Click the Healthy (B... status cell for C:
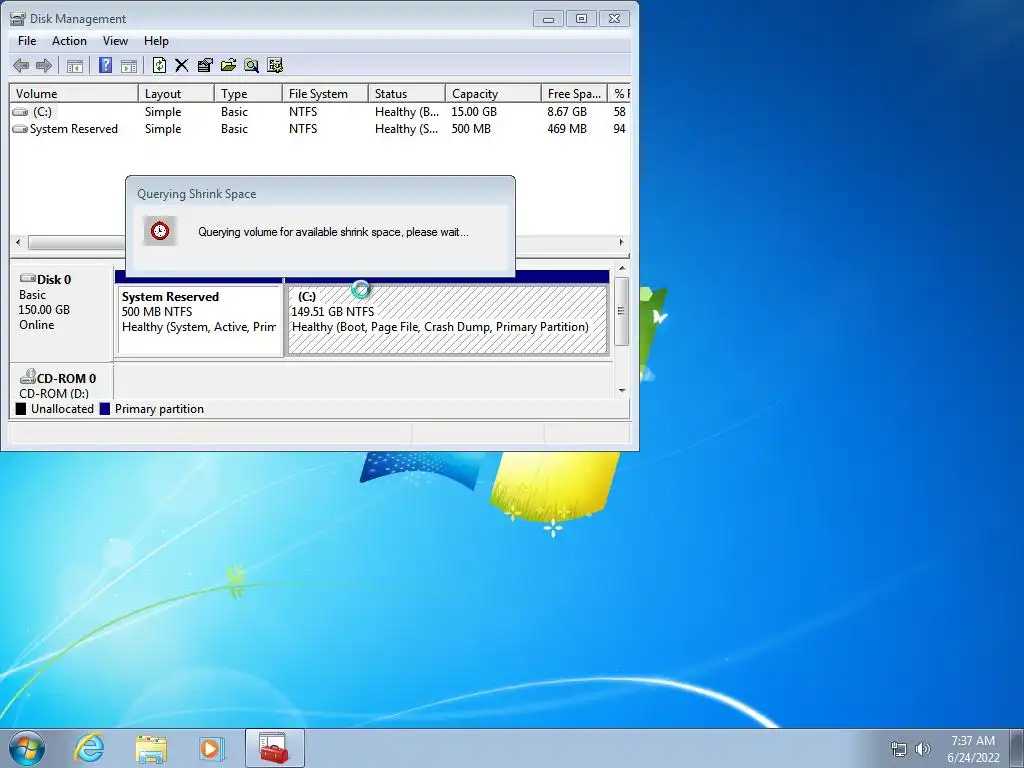The width and height of the screenshot is (1024, 768). coord(407,112)
